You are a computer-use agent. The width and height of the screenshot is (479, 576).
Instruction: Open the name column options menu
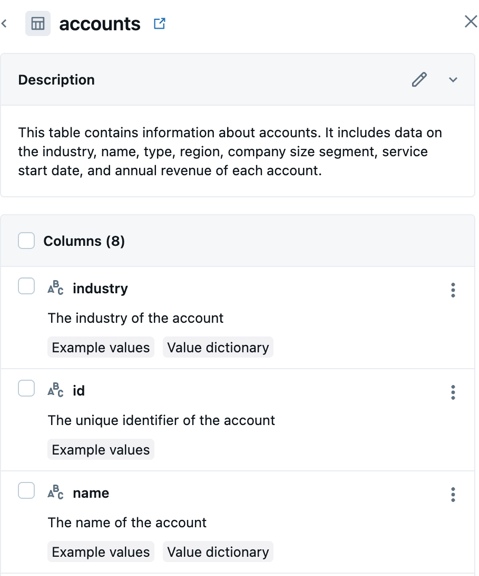coord(453,494)
